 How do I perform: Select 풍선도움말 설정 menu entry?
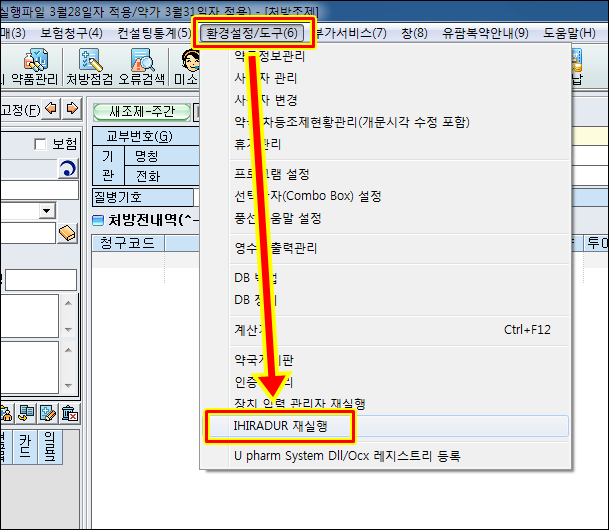[x=385, y=218]
